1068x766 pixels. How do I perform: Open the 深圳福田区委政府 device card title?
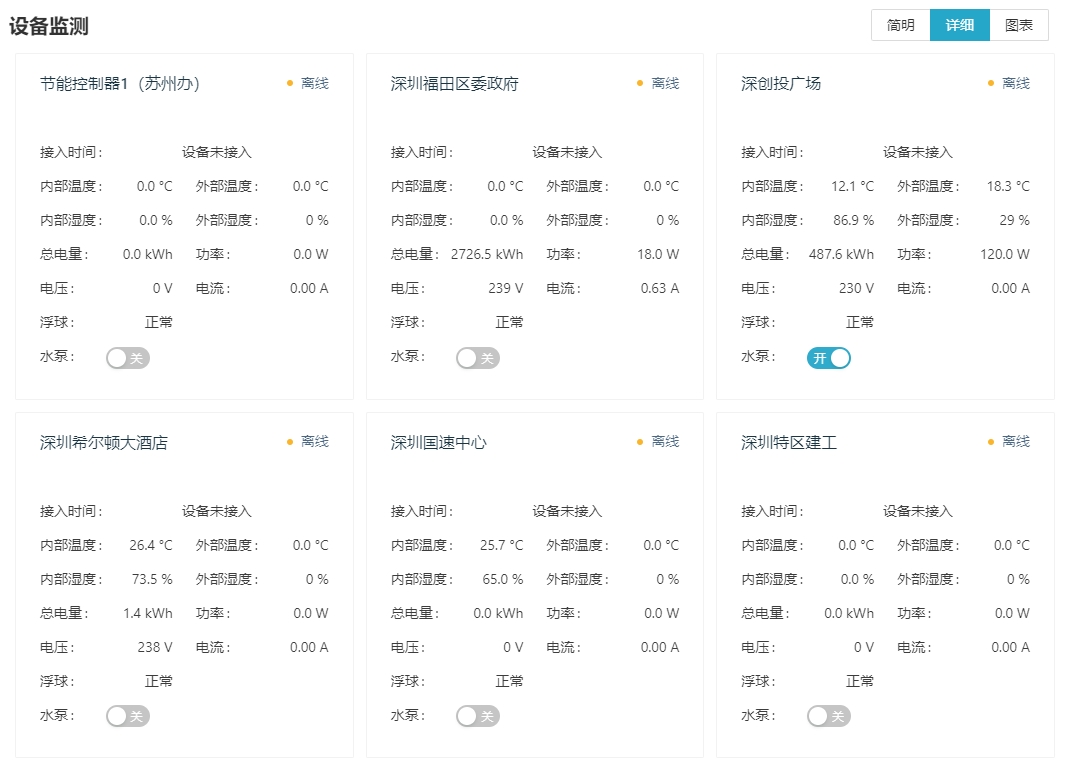455,83
